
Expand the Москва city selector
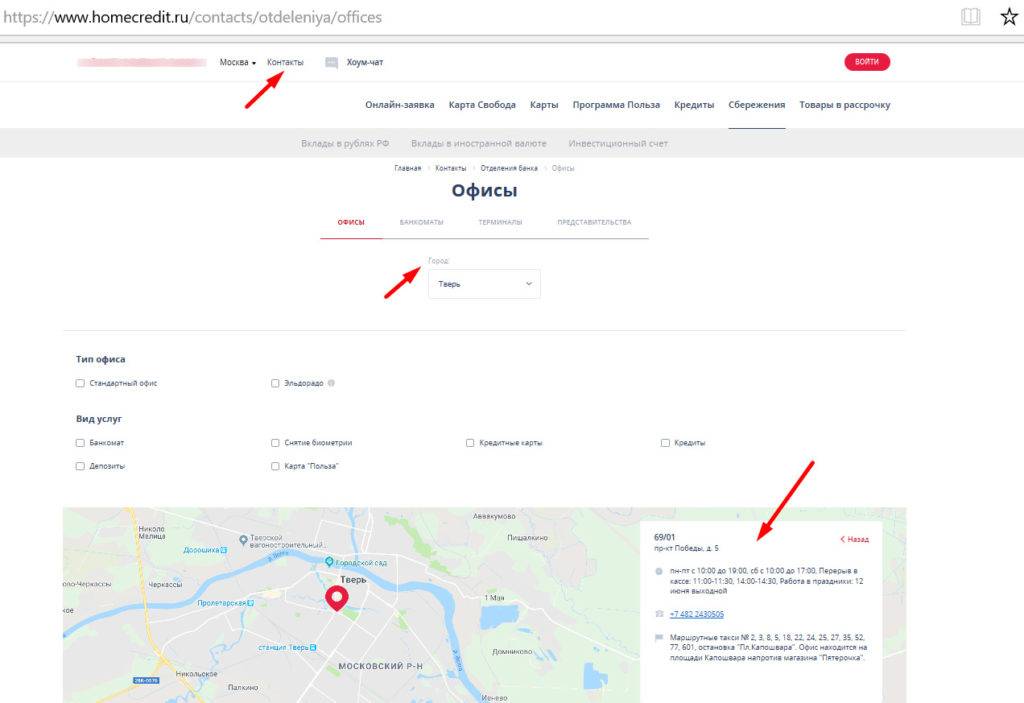(x=238, y=62)
